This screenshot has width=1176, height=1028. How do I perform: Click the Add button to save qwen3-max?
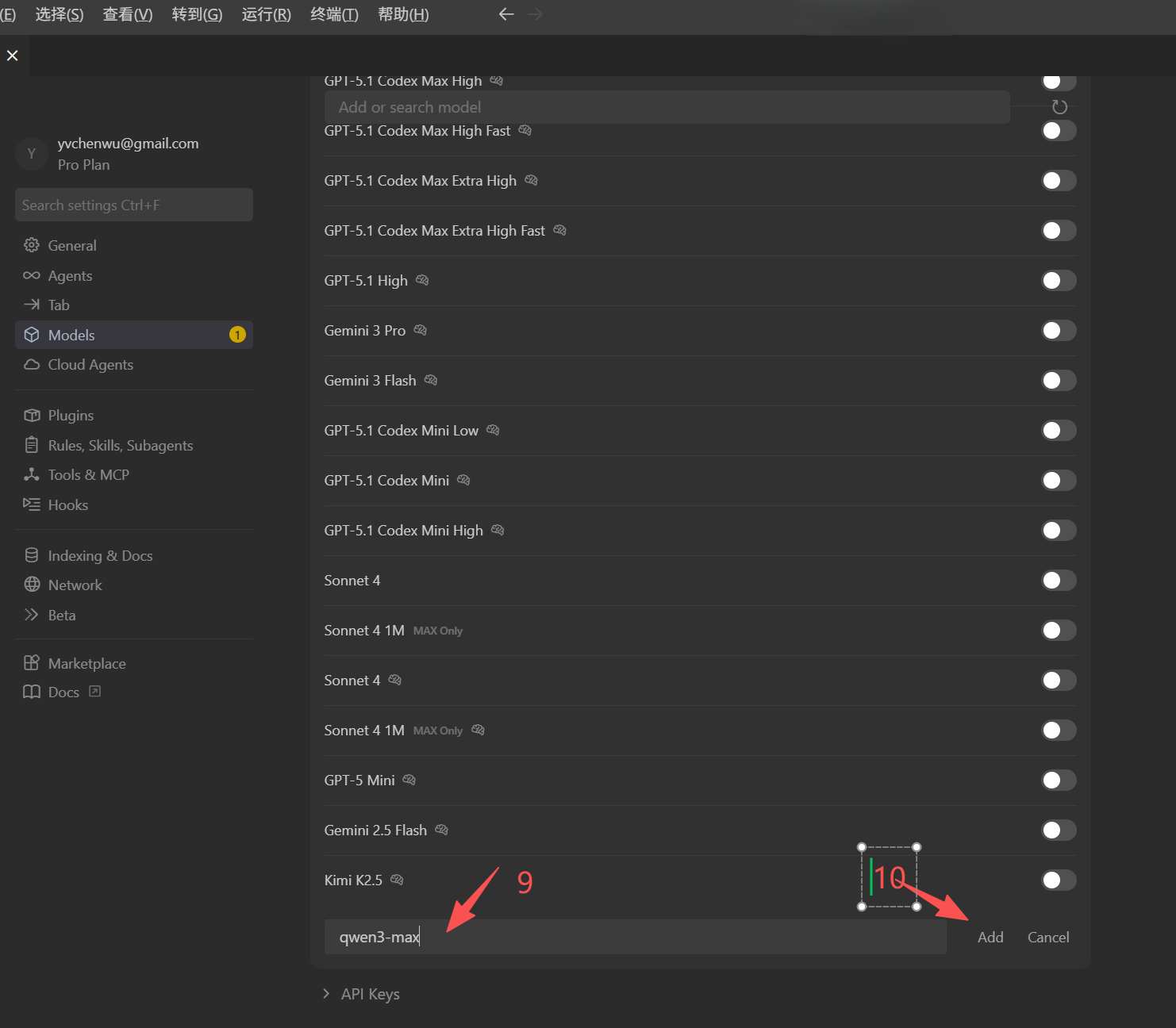click(x=990, y=937)
